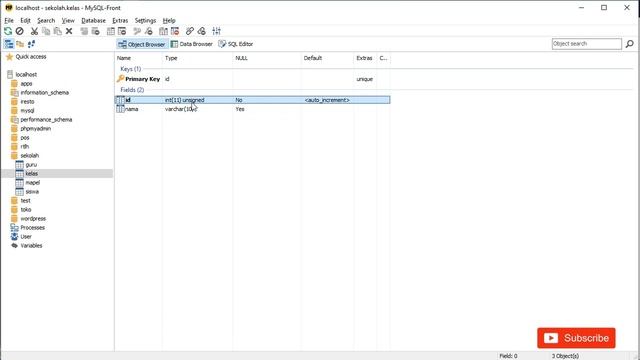Click the Paste toolbar icon
The width and height of the screenshot is (640, 360).
58,31
